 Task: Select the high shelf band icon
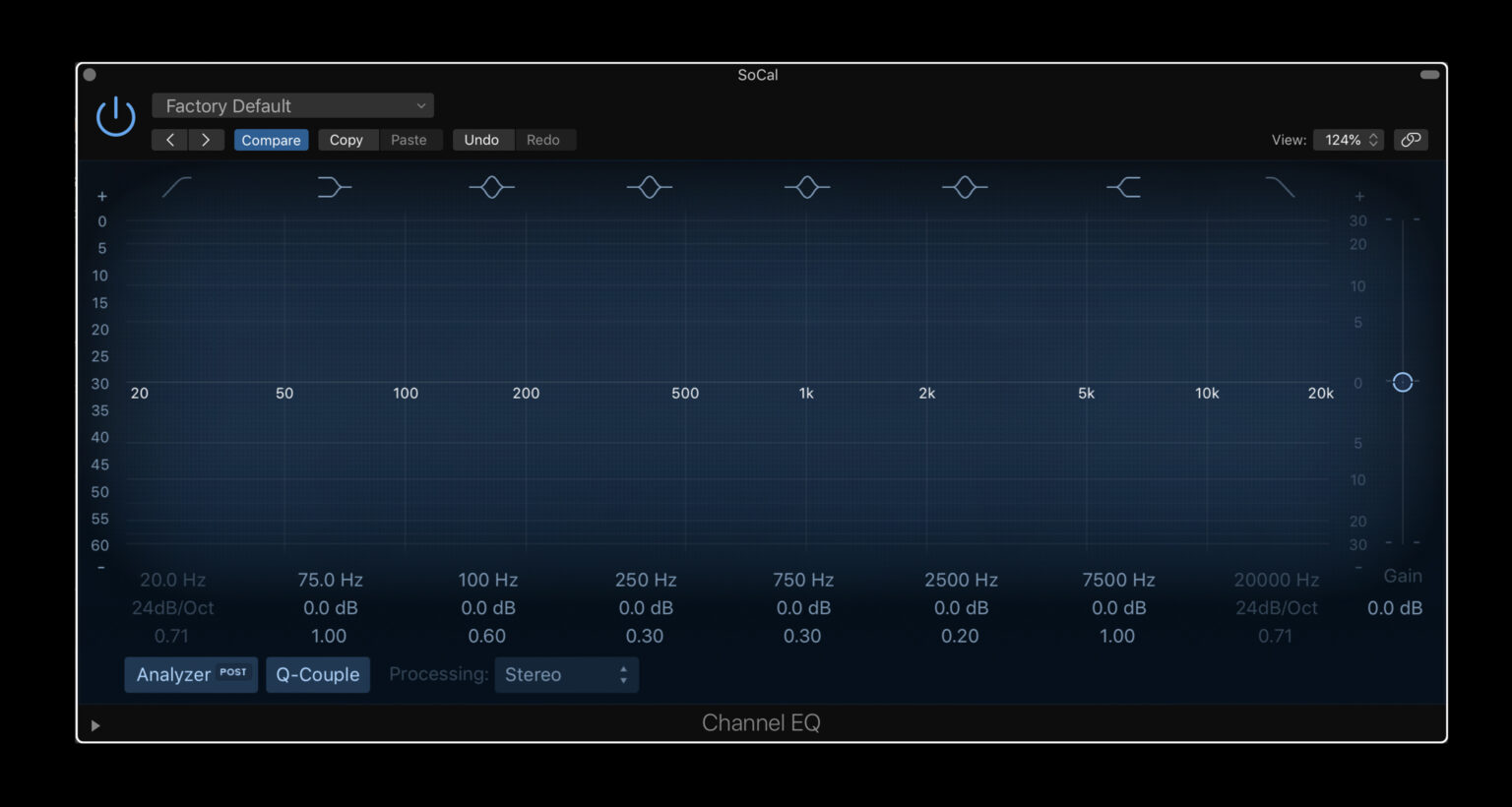(x=1123, y=187)
